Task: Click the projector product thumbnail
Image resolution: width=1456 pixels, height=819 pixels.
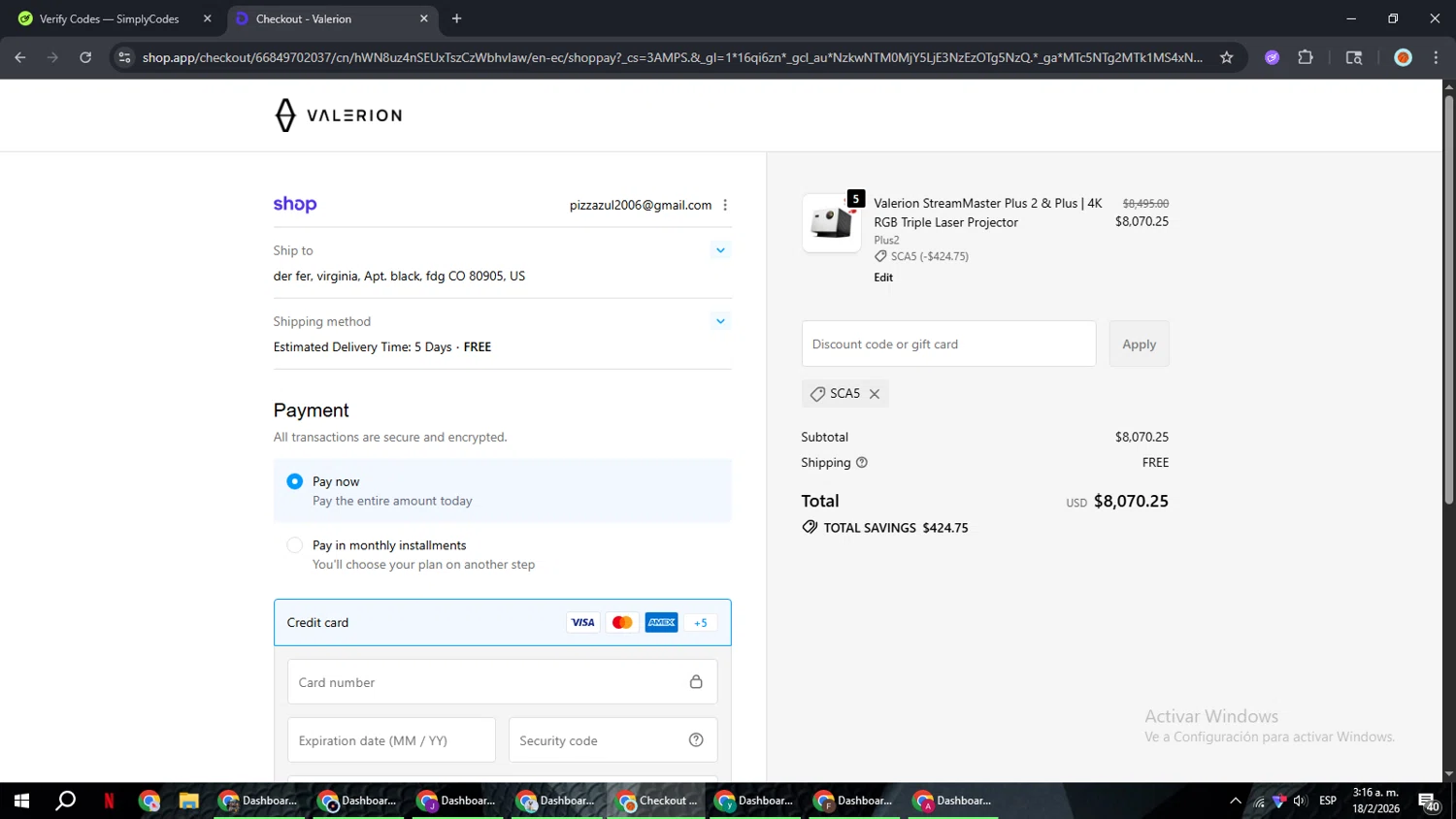Action: [x=831, y=223]
